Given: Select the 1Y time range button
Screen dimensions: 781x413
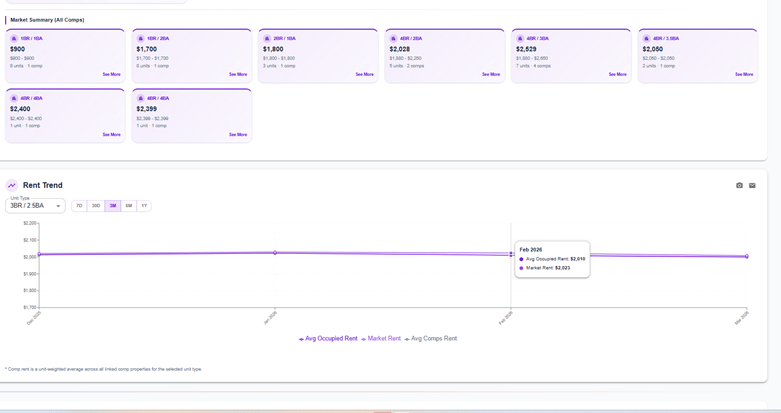Looking at the screenshot, I should (x=144, y=206).
